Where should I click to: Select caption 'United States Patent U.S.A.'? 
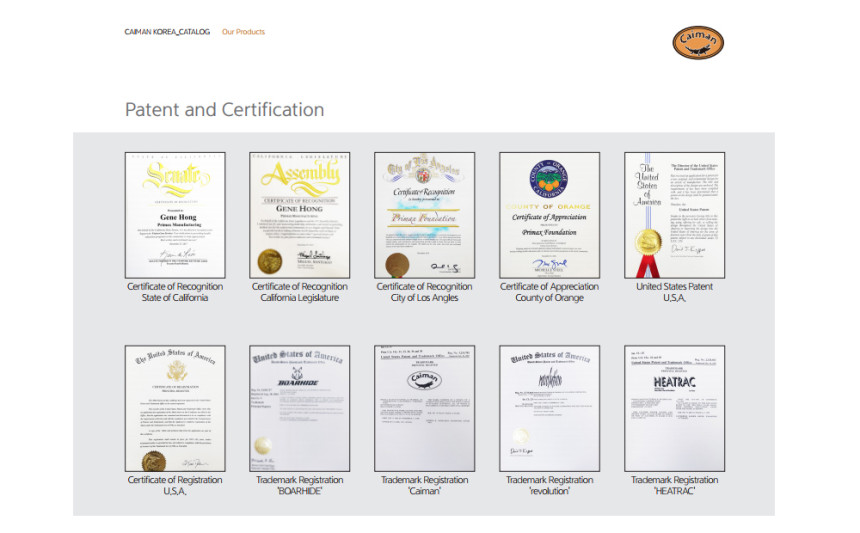click(x=675, y=292)
